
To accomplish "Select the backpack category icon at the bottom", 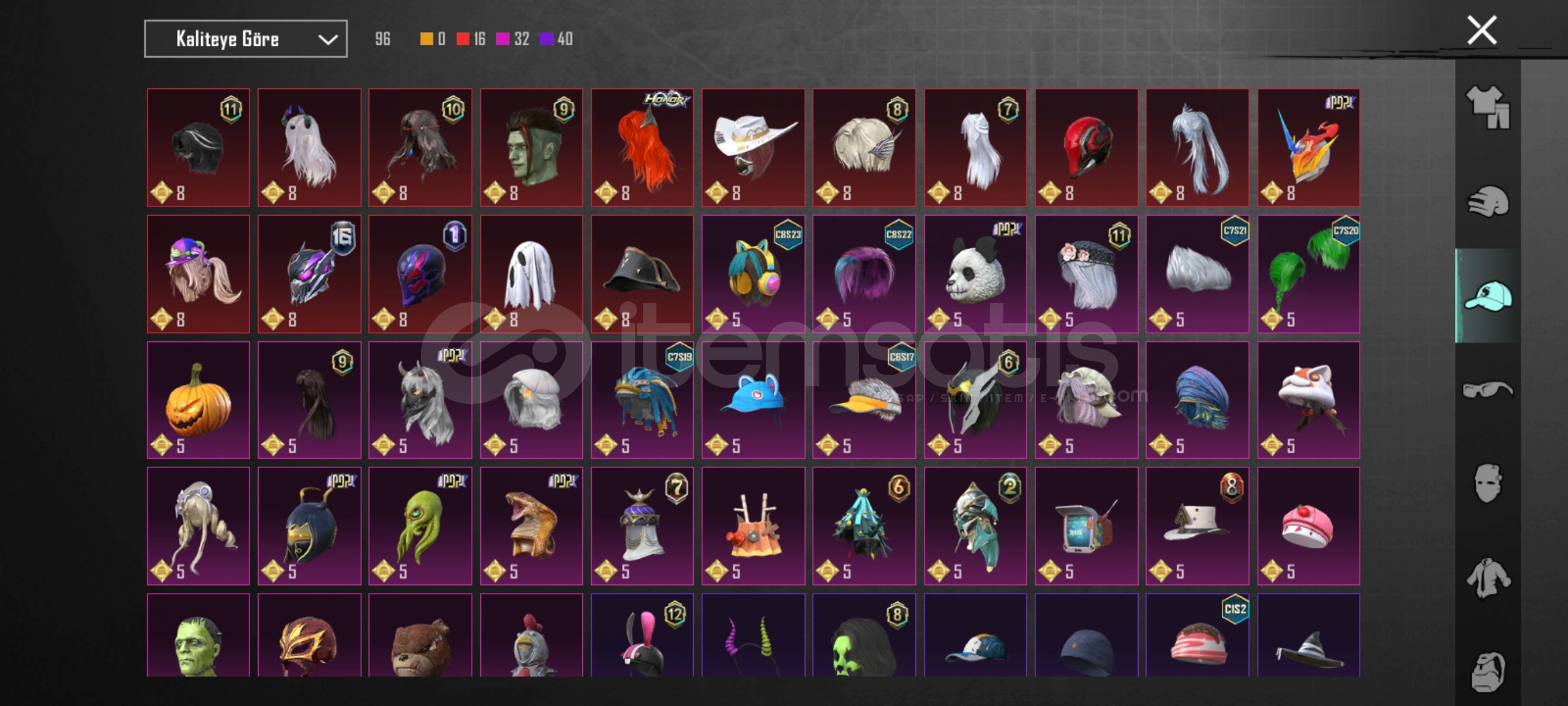I will (1488, 671).
